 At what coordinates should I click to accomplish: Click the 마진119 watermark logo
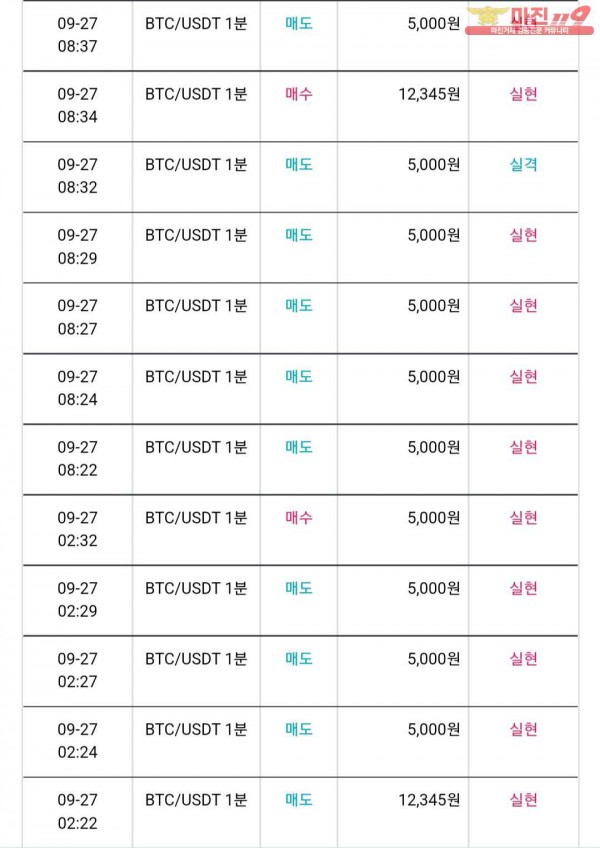point(529,20)
